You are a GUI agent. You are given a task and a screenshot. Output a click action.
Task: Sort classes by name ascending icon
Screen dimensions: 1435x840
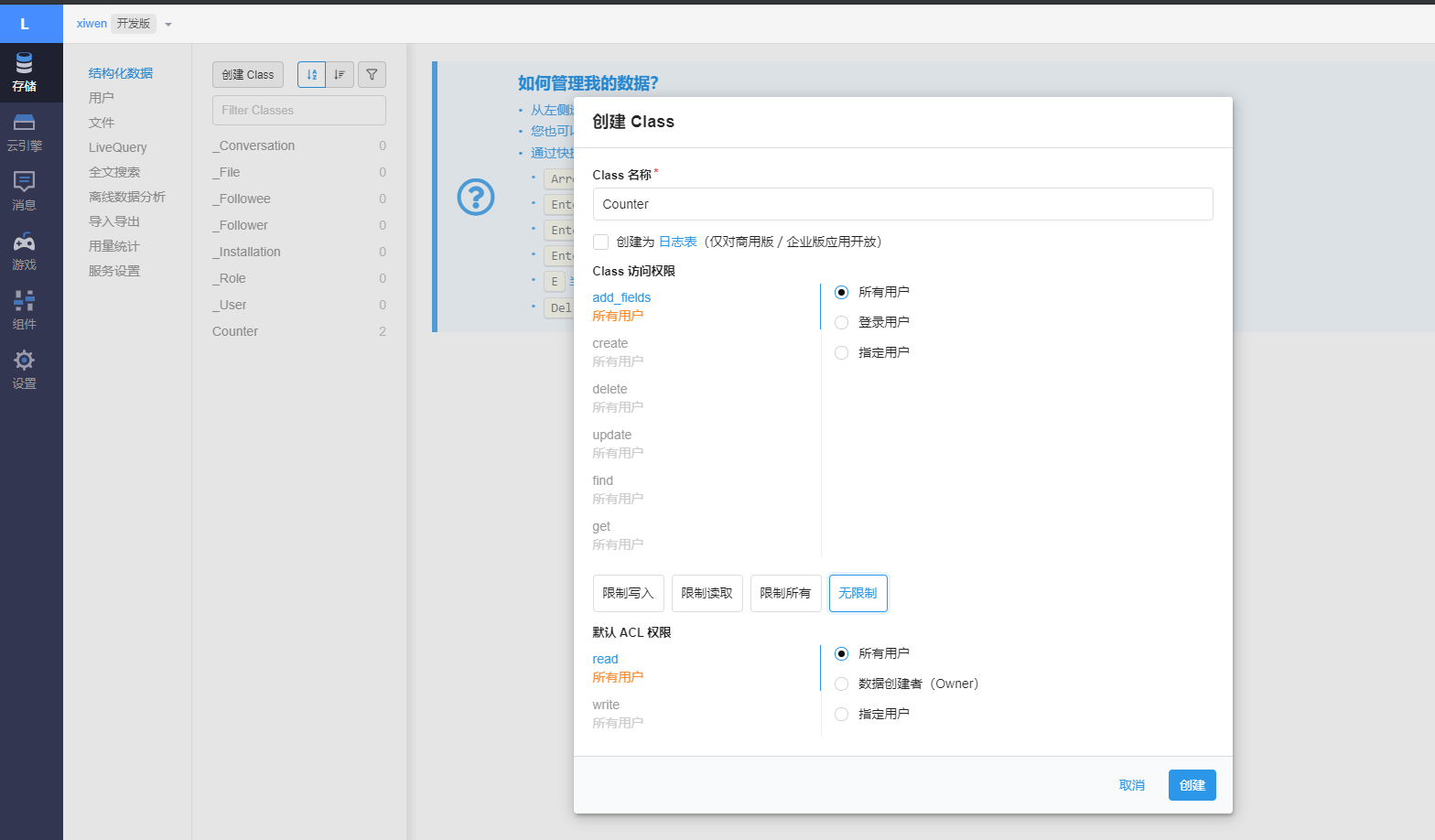[x=312, y=75]
